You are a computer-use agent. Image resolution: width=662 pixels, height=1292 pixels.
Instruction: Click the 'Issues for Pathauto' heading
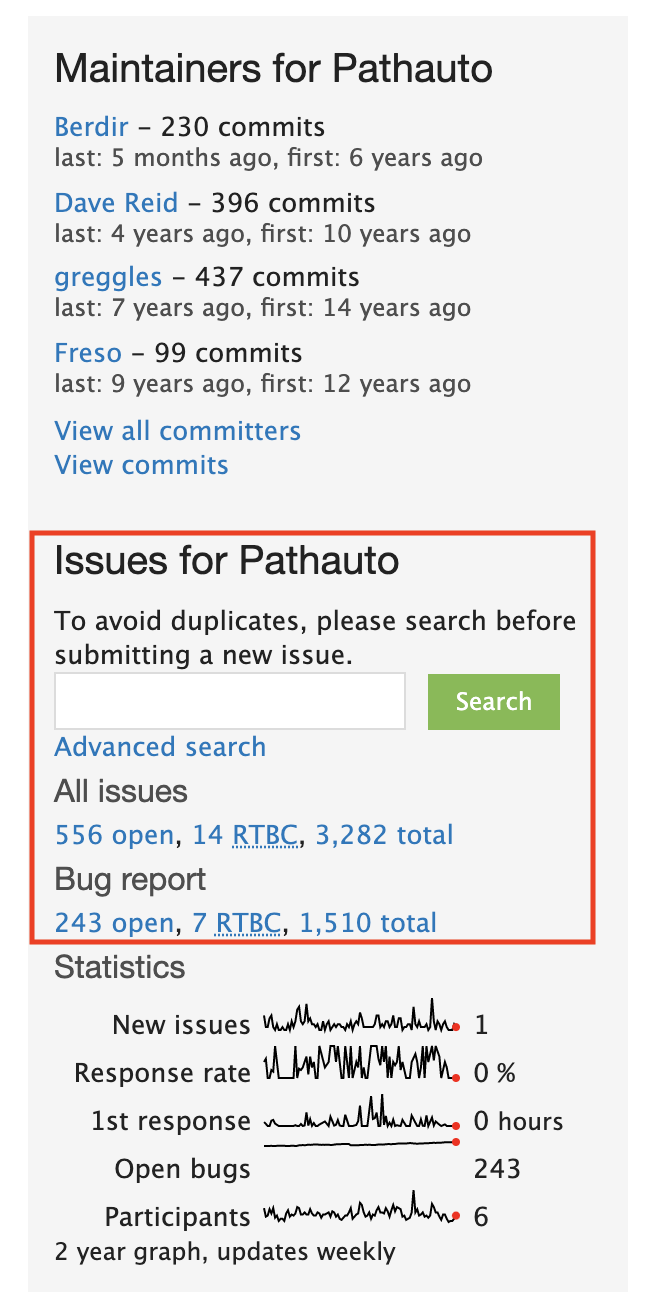point(227,561)
